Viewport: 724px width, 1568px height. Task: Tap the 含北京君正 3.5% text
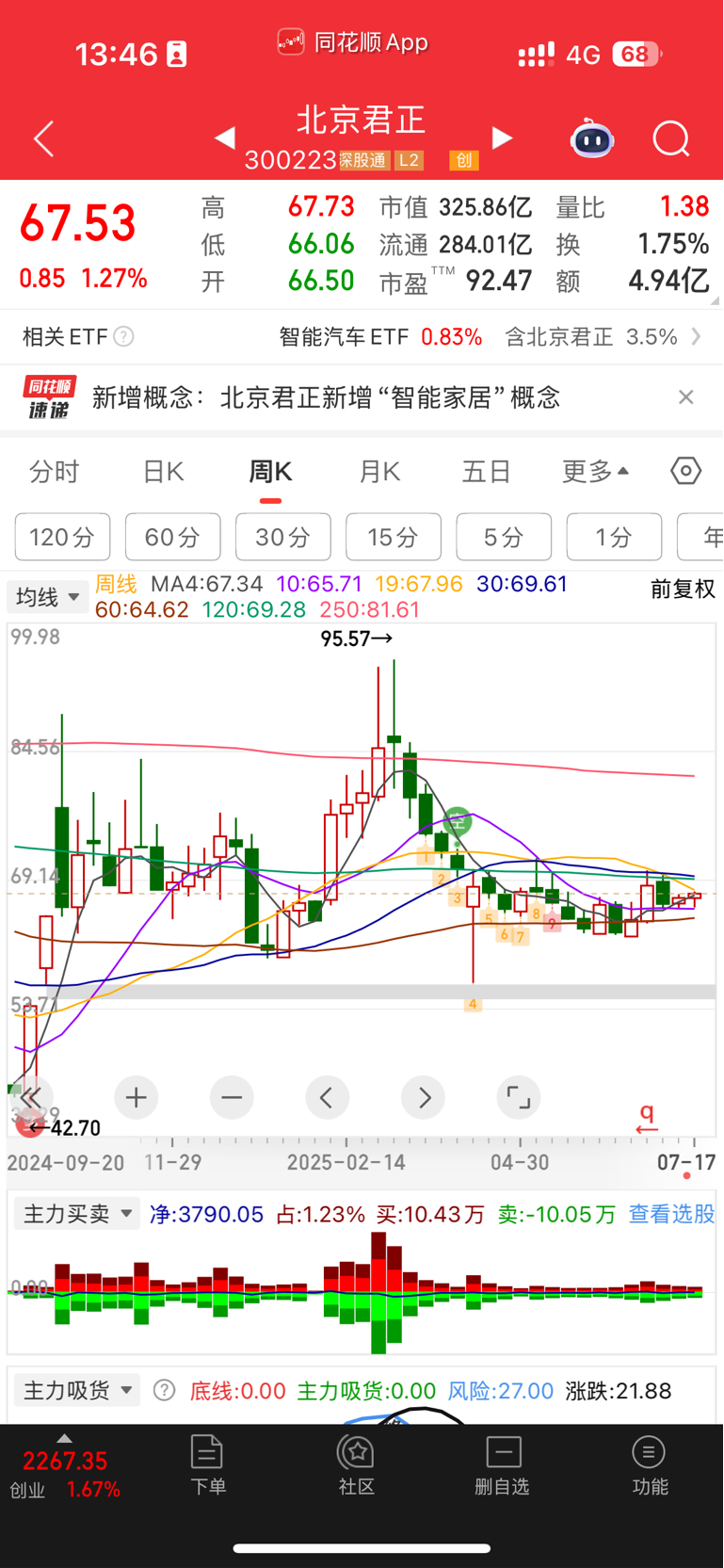[x=591, y=336]
